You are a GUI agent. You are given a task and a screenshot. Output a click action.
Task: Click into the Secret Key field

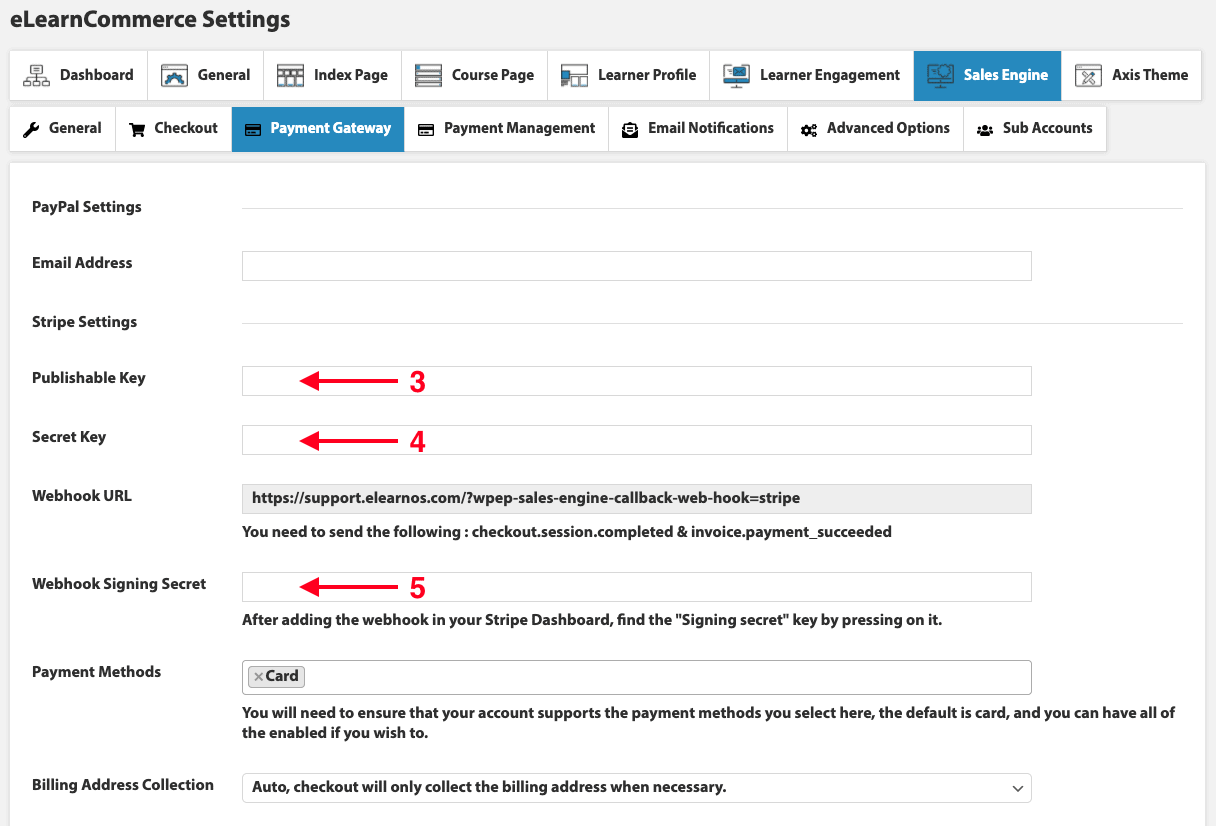point(636,440)
